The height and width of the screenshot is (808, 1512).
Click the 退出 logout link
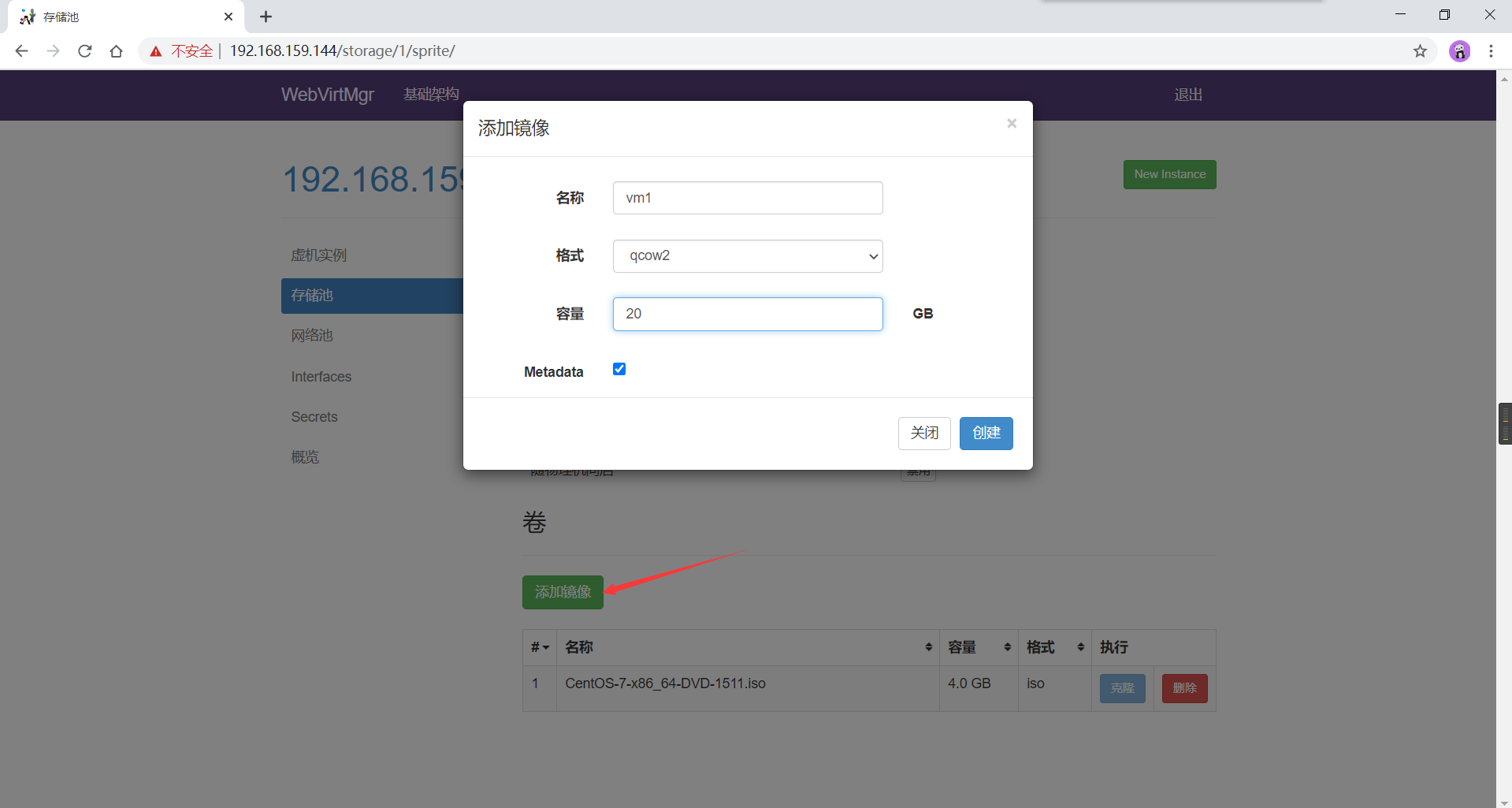click(x=1188, y=95)
